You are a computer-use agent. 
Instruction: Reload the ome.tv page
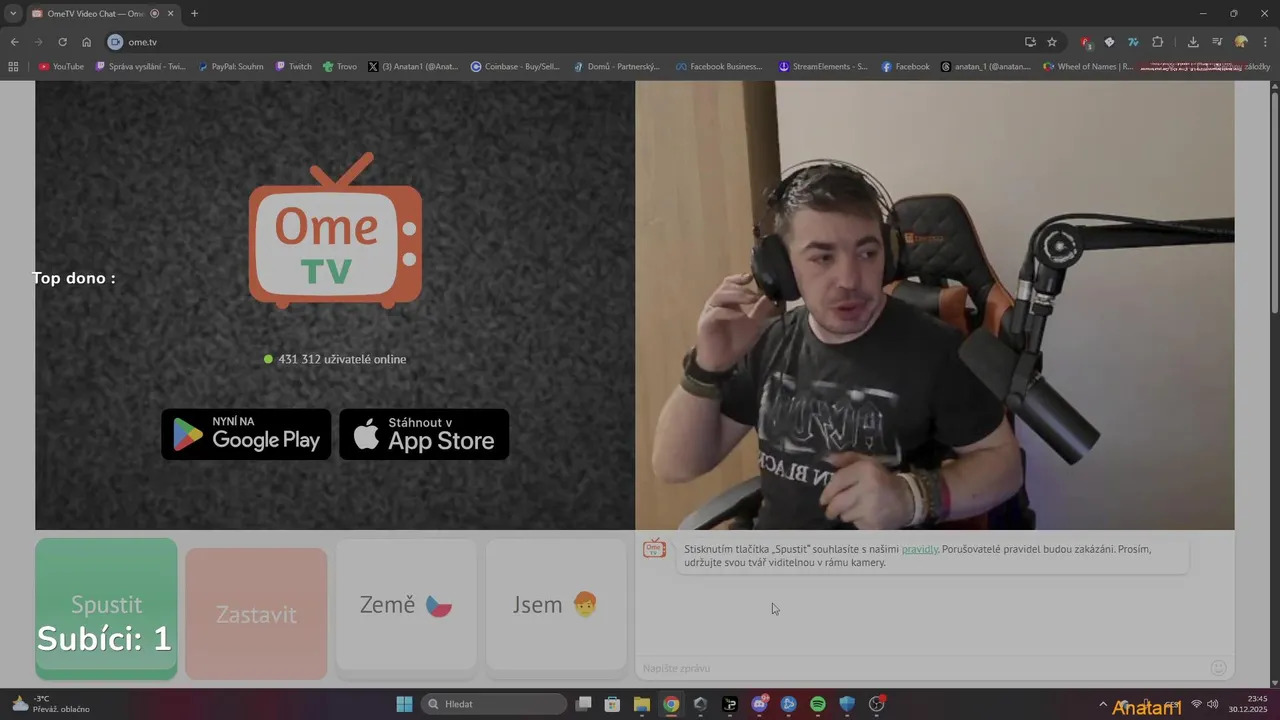pyautogui.click(x=62, y=42)
